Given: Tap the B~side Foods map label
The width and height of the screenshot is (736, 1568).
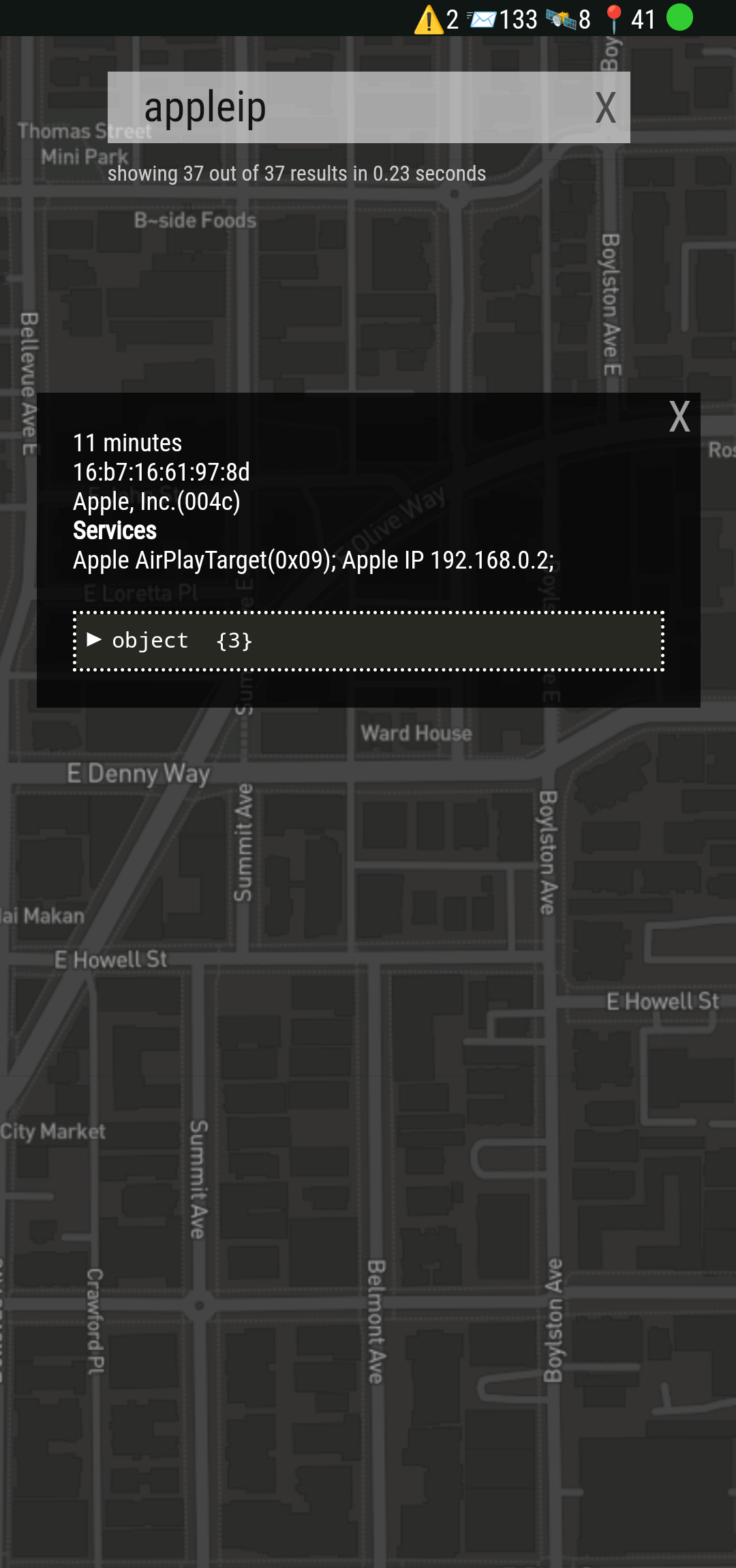Looking at the screenshot, I should pyautogui.click(x=195, y=220).
